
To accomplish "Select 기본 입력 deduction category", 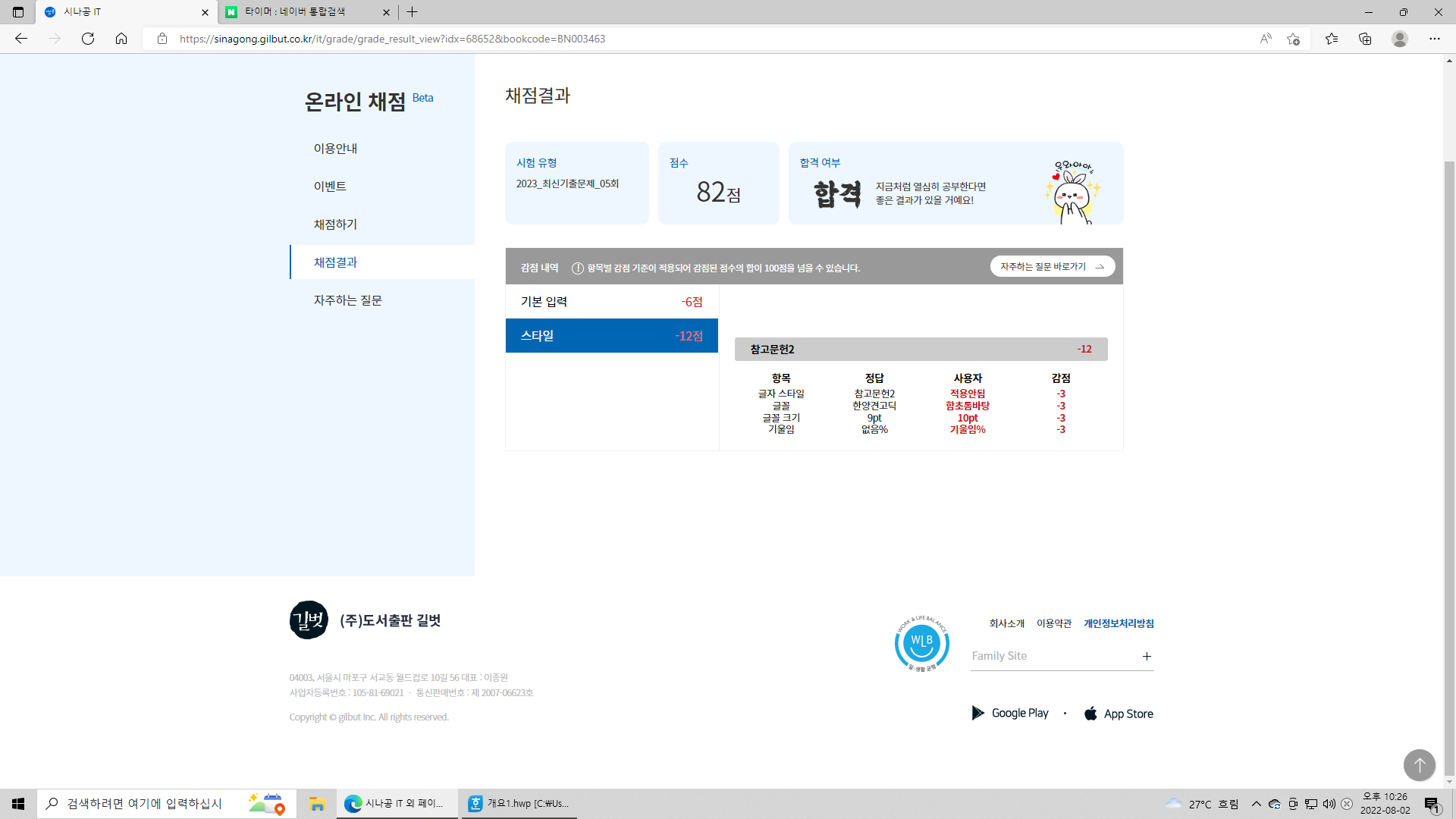I will tap(611, 302).
